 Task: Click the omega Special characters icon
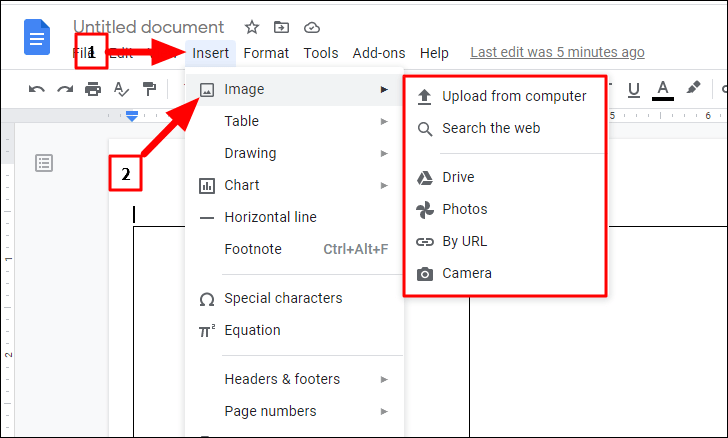[x=207, y=299]
